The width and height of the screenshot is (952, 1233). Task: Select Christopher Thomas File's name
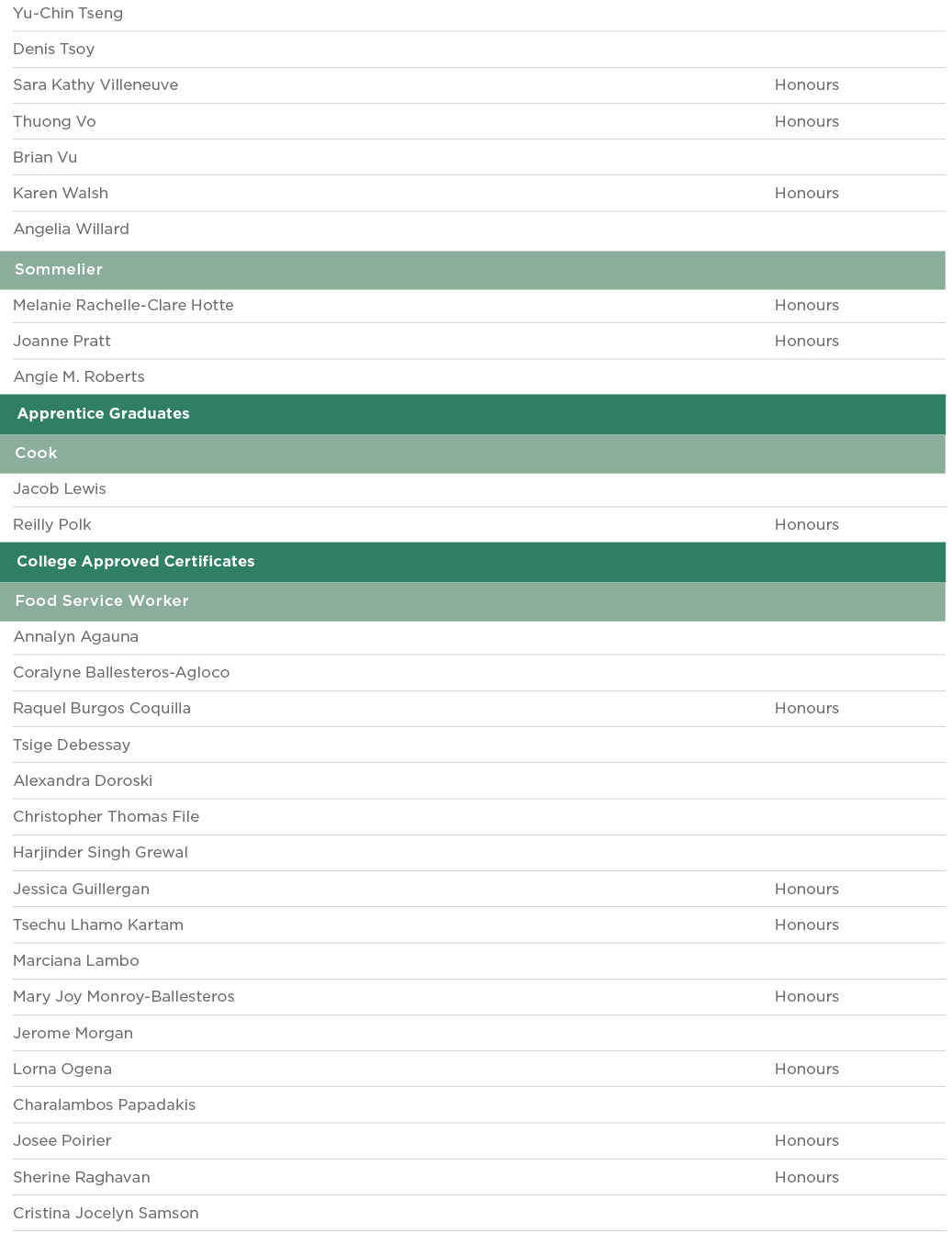pos(106,817)
